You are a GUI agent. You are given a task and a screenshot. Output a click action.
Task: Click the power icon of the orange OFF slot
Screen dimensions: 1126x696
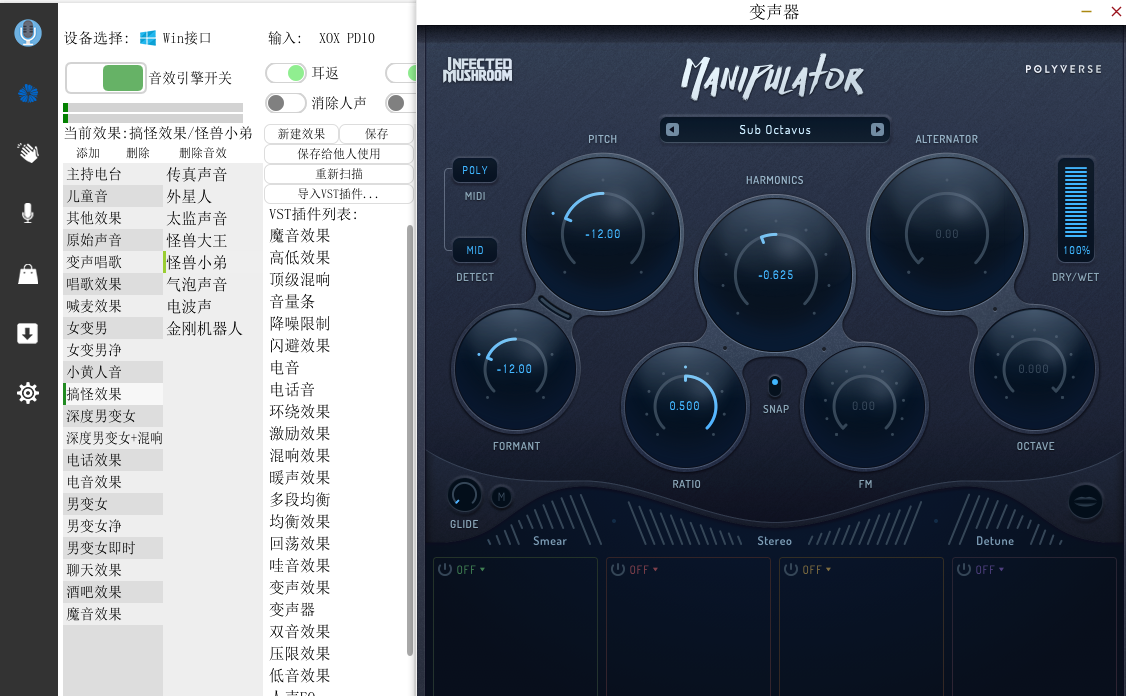pyautogui.click(x=791, y=570)
